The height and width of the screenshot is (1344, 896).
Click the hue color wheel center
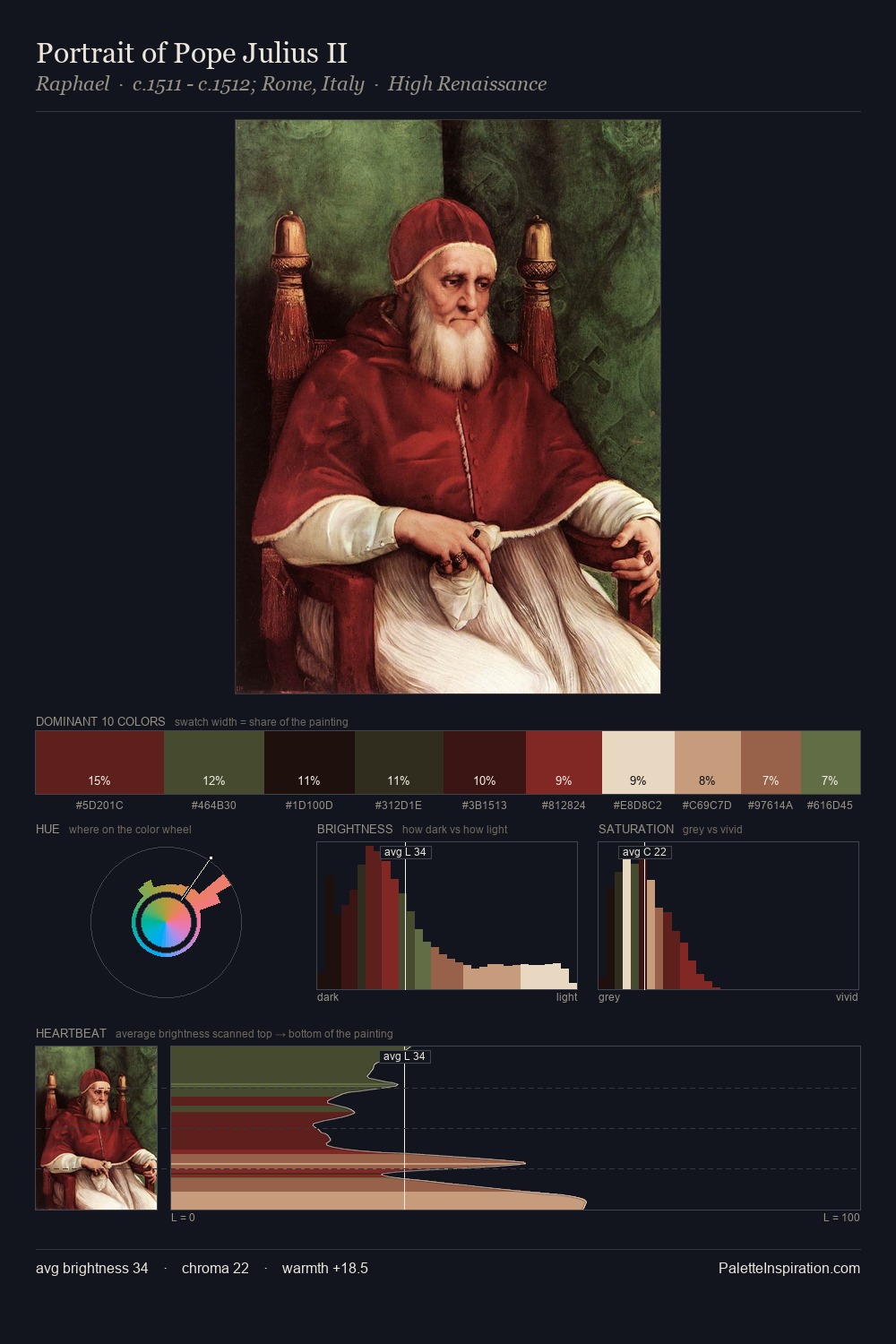tap(166, 922)
